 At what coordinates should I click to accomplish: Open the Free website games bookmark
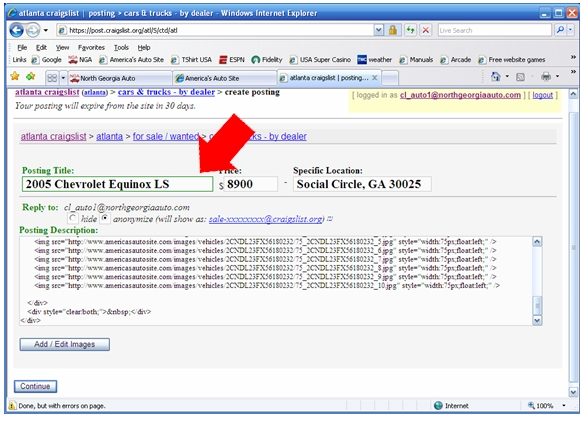pos(512,60)
